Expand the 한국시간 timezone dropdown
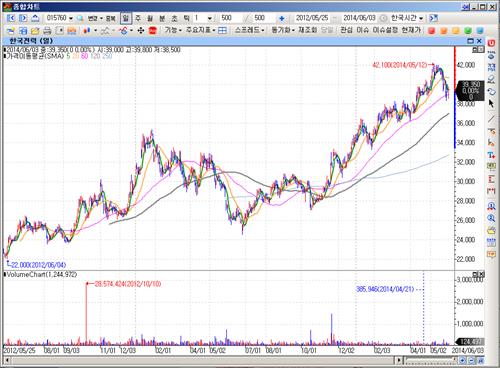This screenshot has height=368, width=500. (421, 18)
